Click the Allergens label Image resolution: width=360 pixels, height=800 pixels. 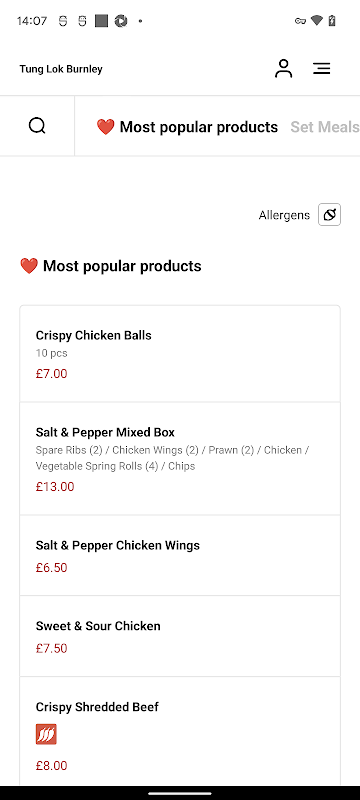coord(284,215)
